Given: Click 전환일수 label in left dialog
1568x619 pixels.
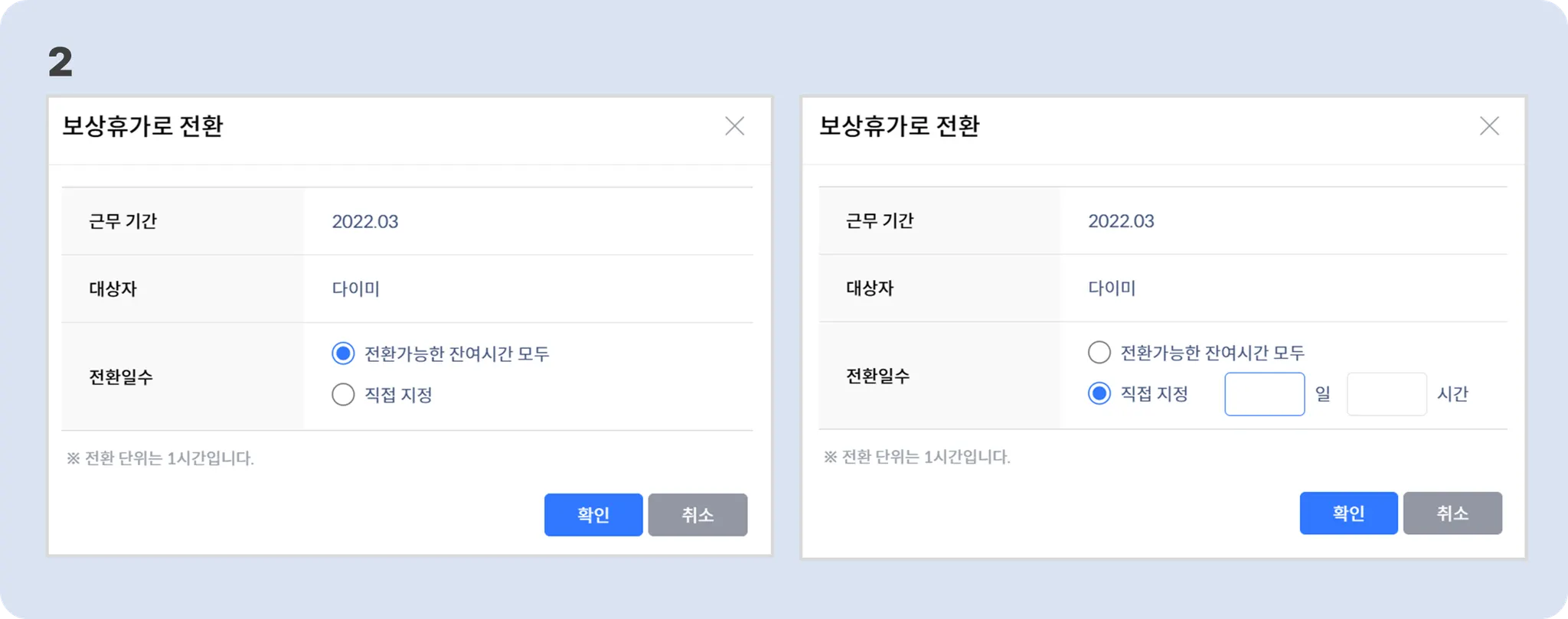Looking at the screenshot, I should pos(121,377).
